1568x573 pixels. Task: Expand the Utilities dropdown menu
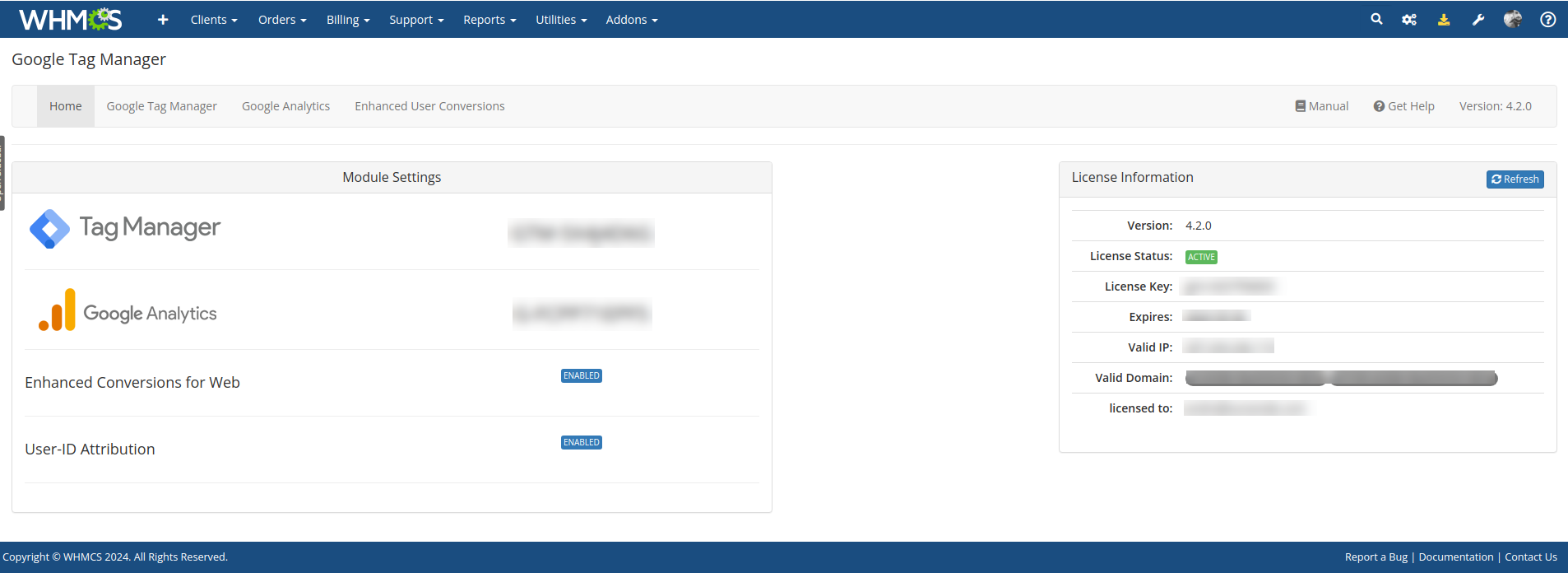[x=561, y=20]
